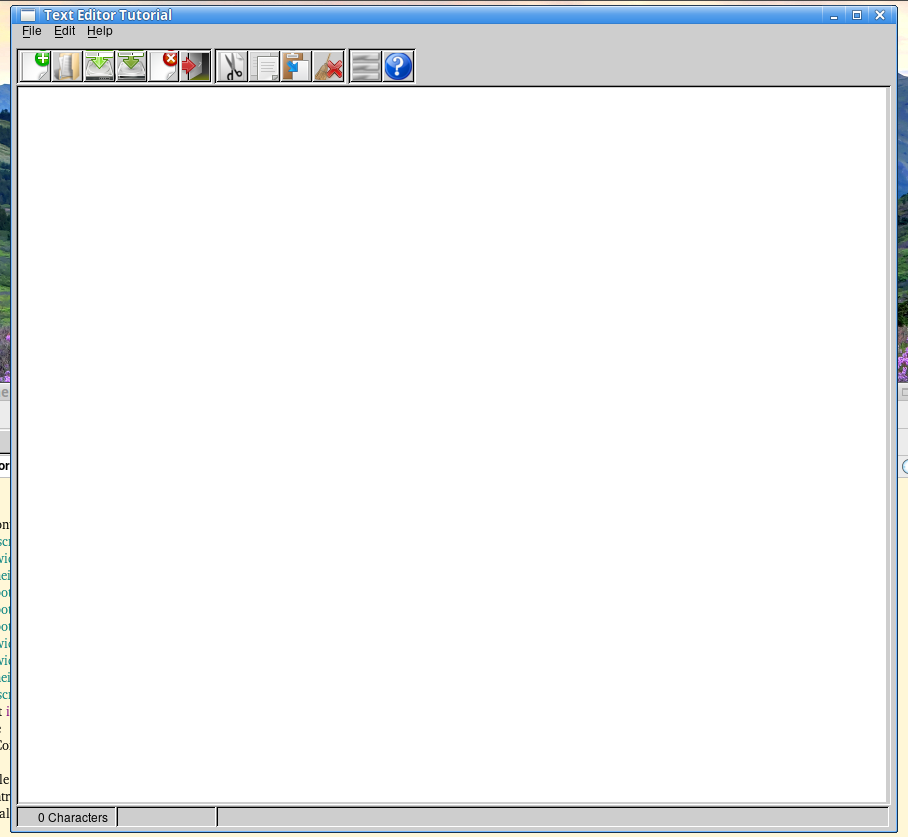
Task: Exit using the red arrow door icon
Action: pos(195,67)
